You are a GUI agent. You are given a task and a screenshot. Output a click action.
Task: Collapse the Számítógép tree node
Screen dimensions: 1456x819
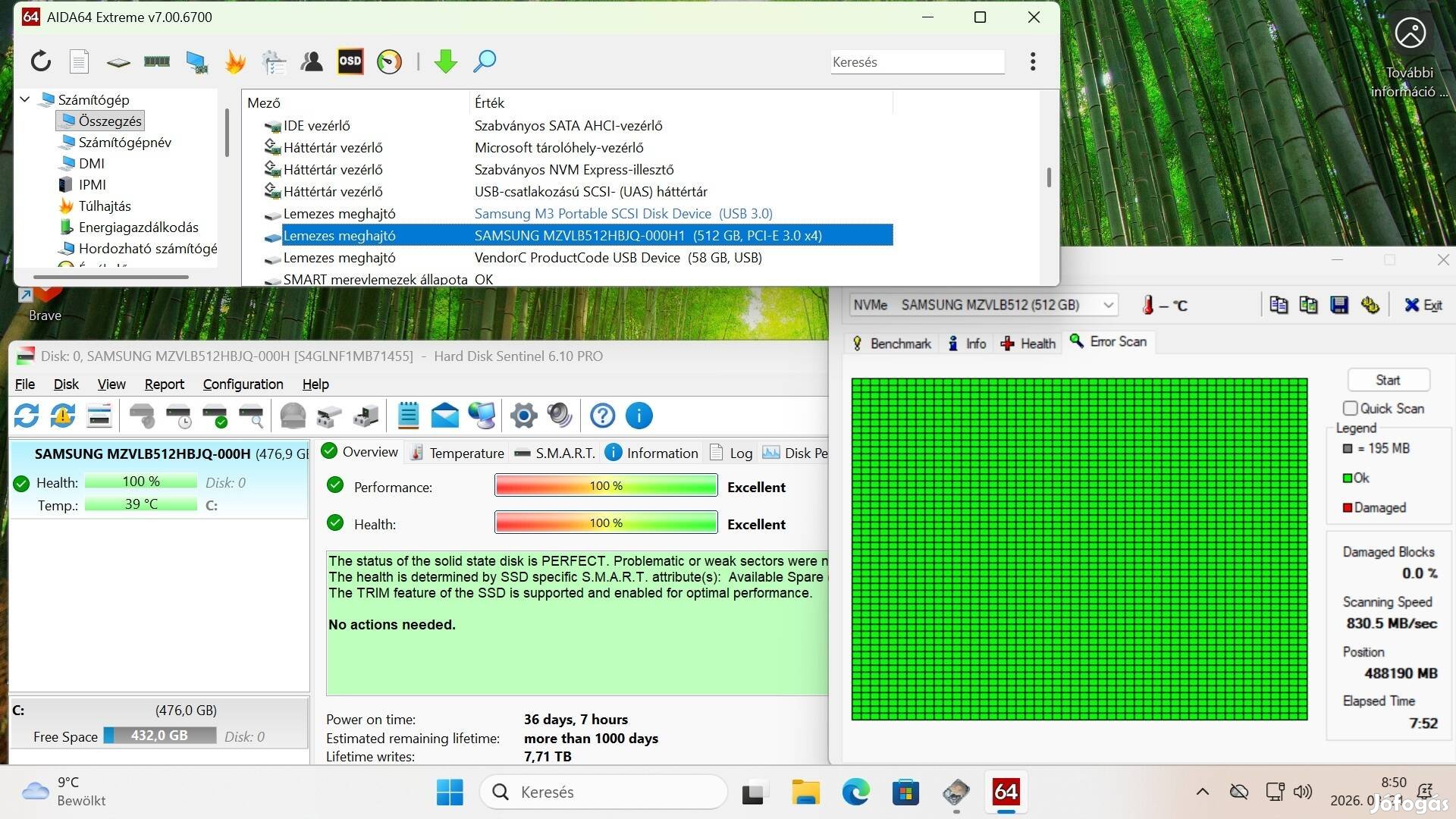pos(25,99)
